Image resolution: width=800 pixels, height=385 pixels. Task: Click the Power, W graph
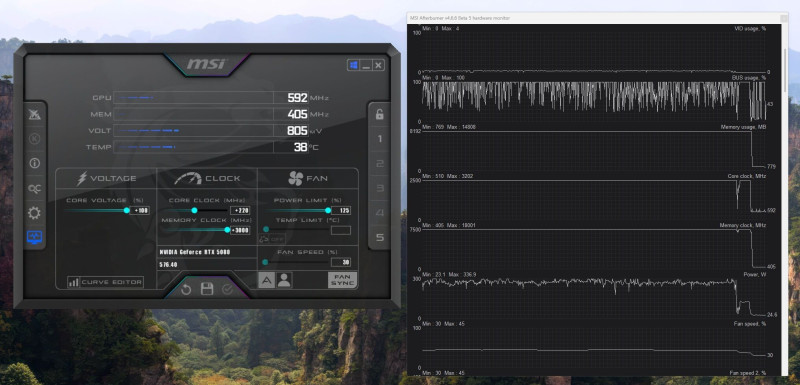pos(595,298)
